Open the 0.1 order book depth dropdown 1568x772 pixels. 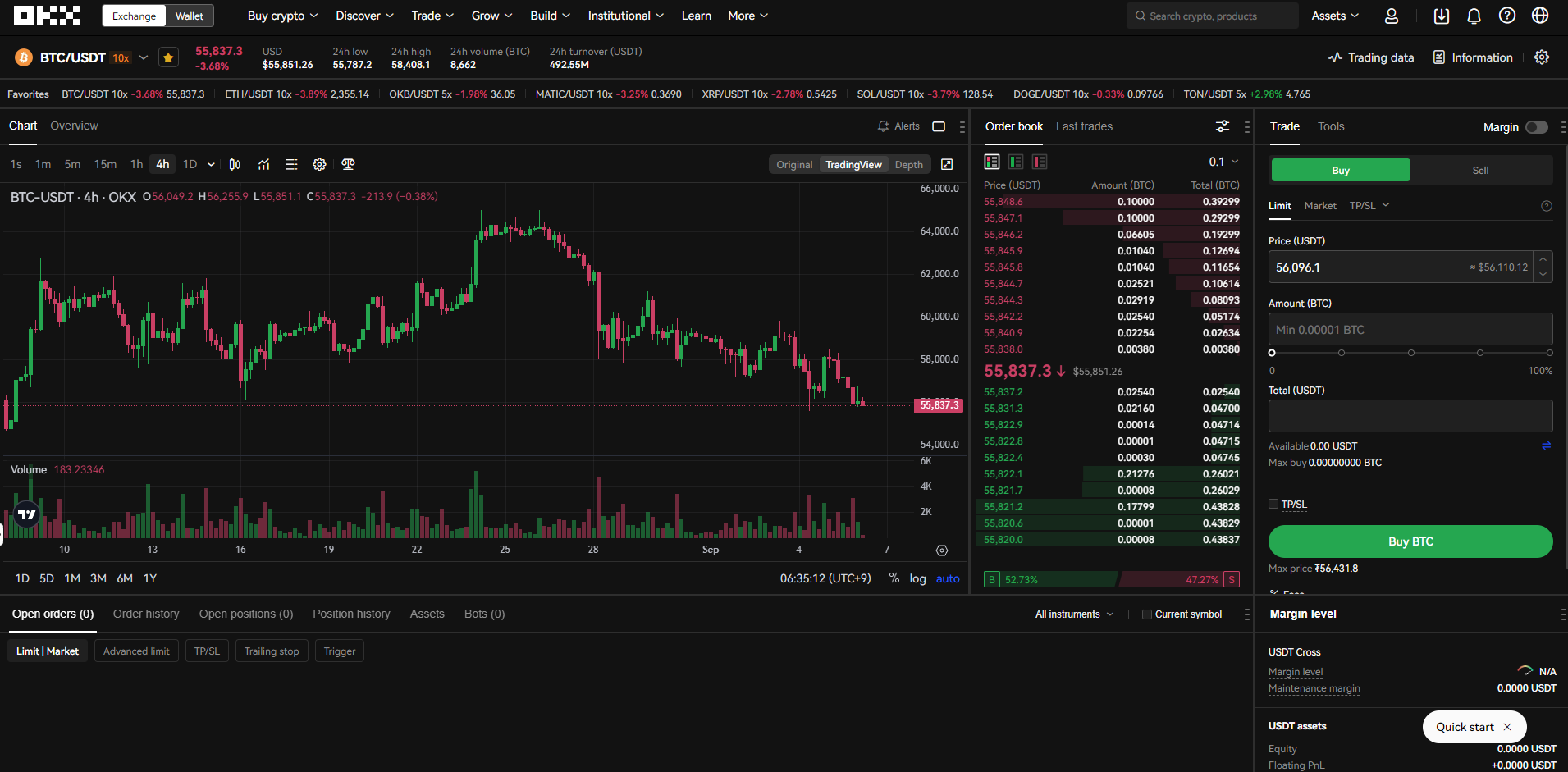pos(1223,162)
